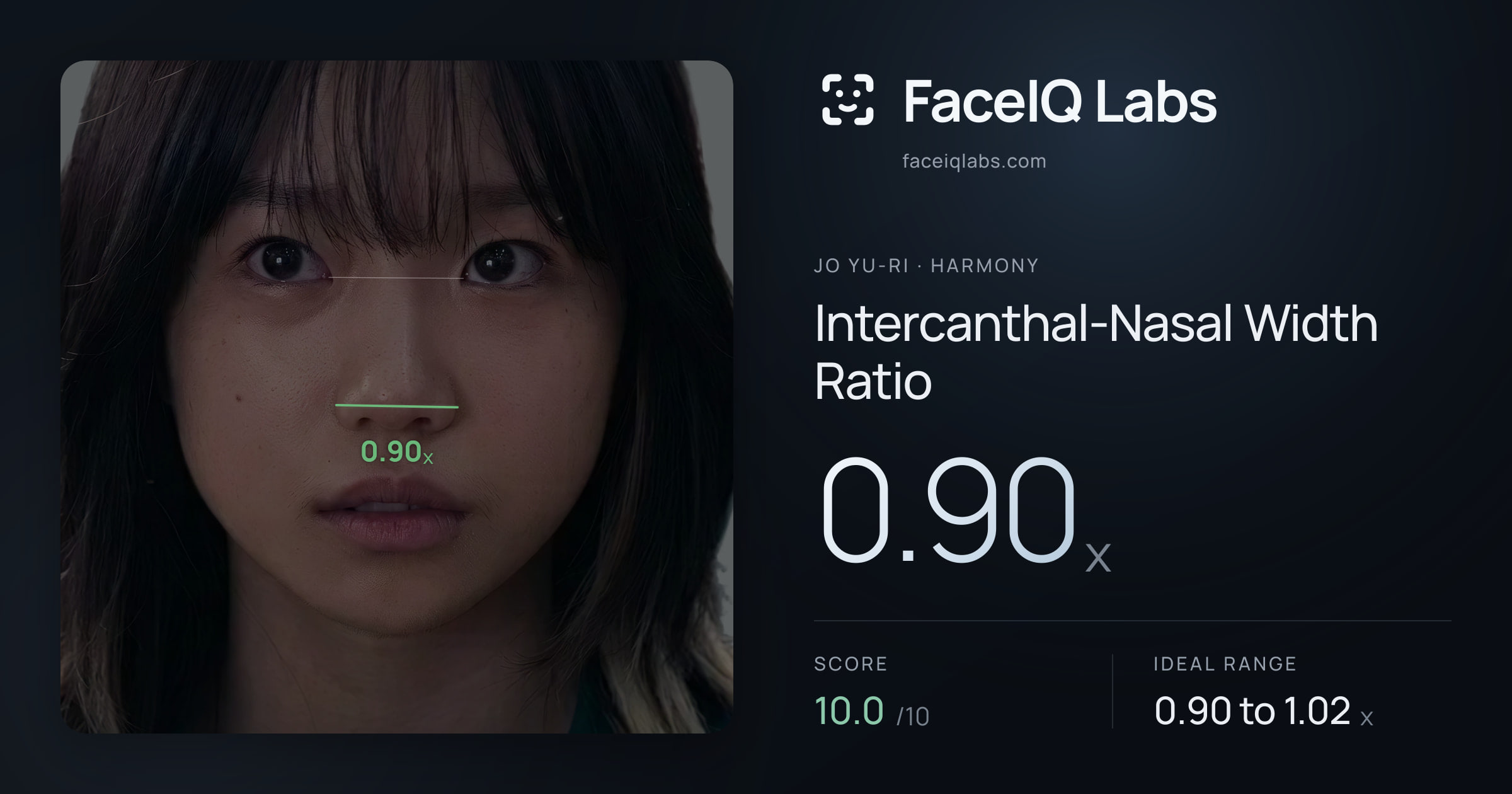Screen dimensions: 1512x794
Task: Click the green 0.90x overlay on the photo
Action: 397,452
